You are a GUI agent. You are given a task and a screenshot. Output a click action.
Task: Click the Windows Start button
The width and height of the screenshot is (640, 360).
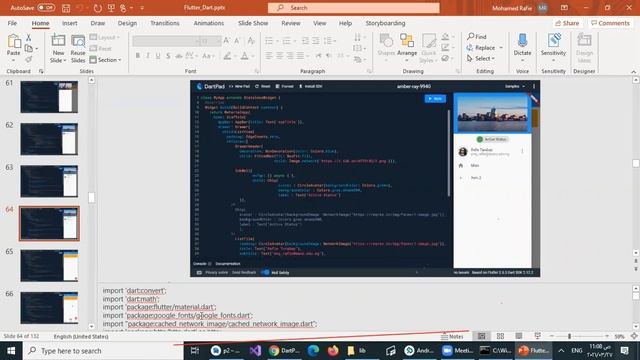[11, 351]
